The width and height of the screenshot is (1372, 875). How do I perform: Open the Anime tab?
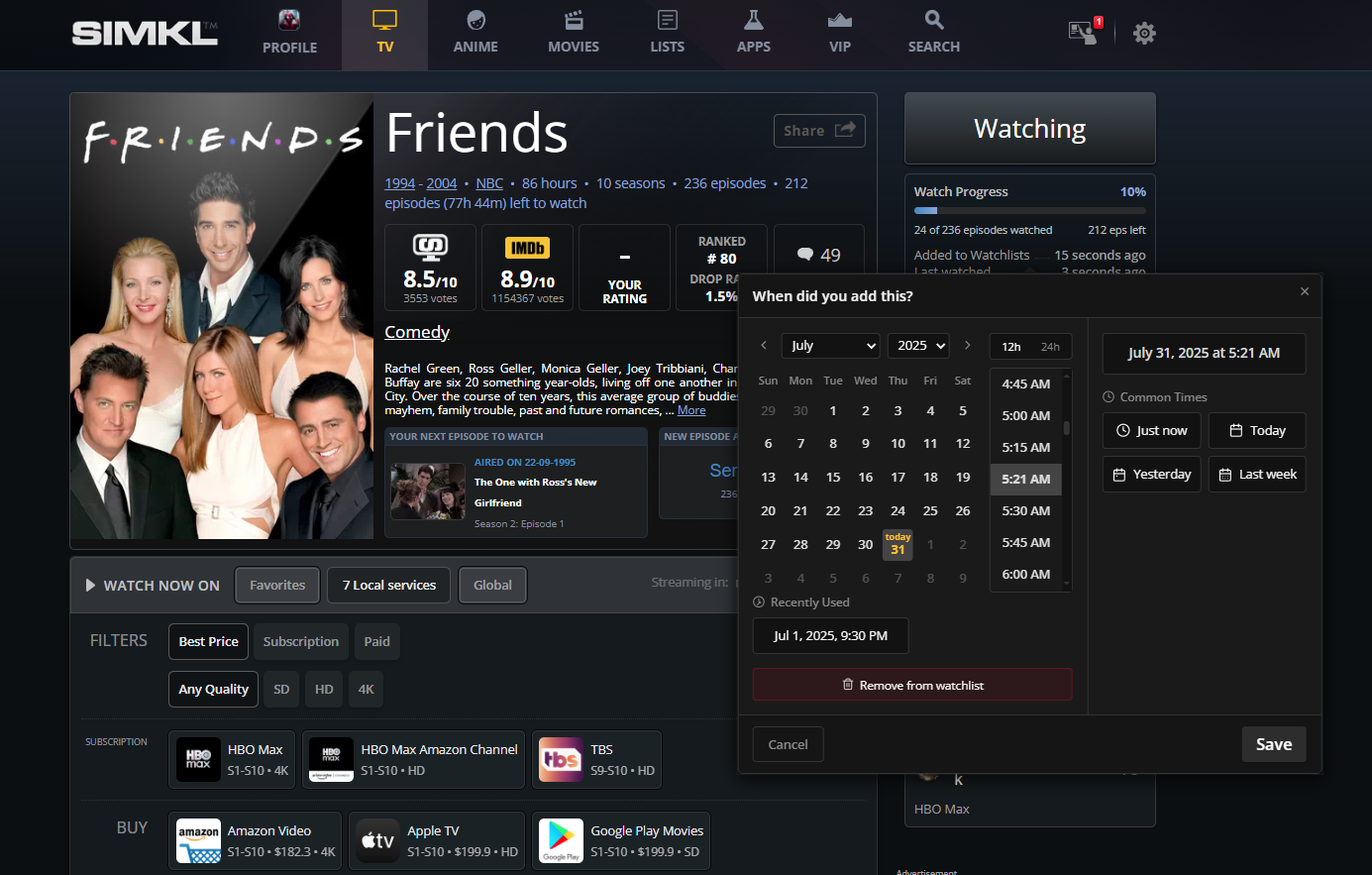(475, 35)
